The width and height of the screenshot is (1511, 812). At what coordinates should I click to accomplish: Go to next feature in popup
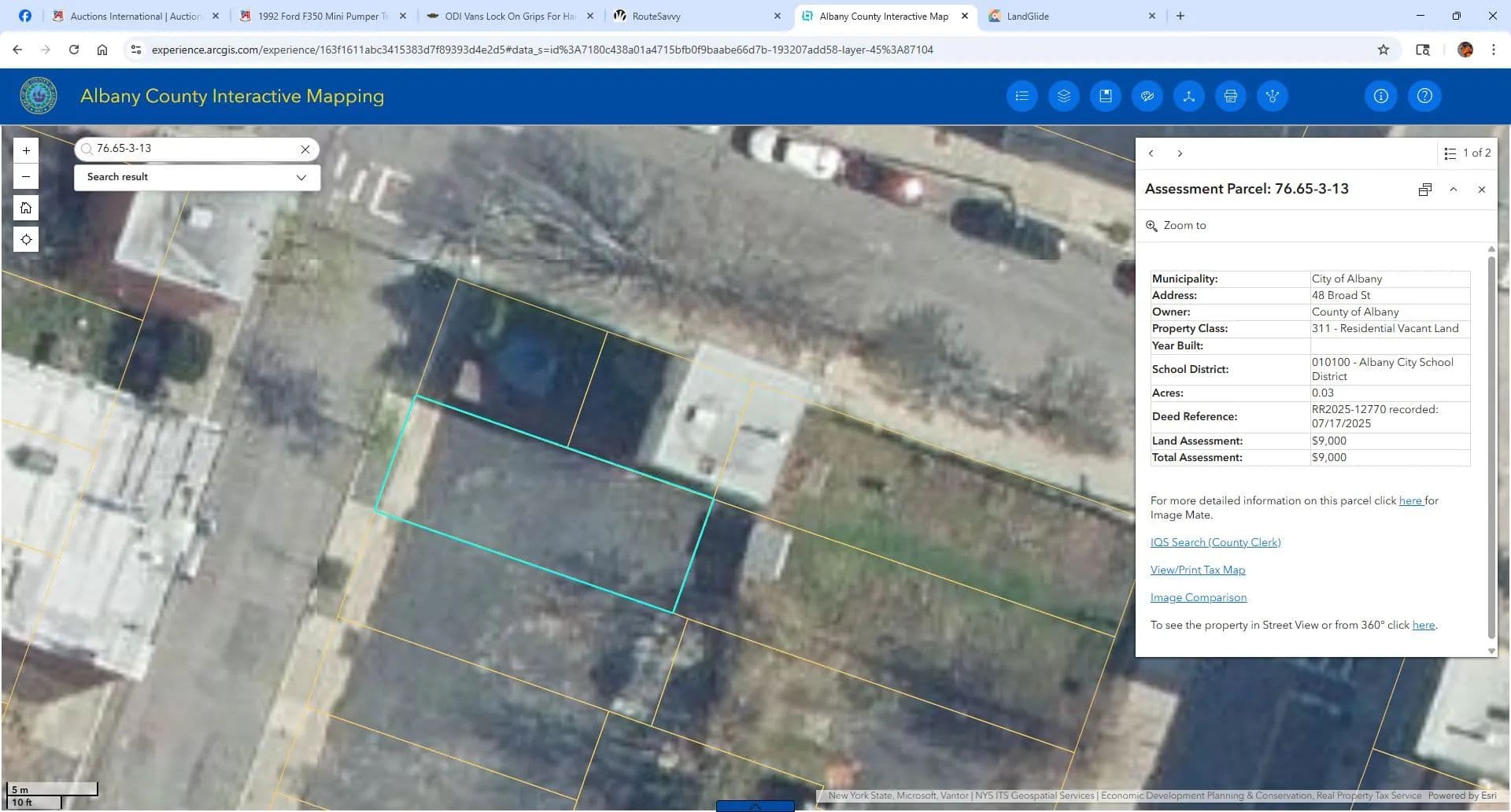point(1179,153)
